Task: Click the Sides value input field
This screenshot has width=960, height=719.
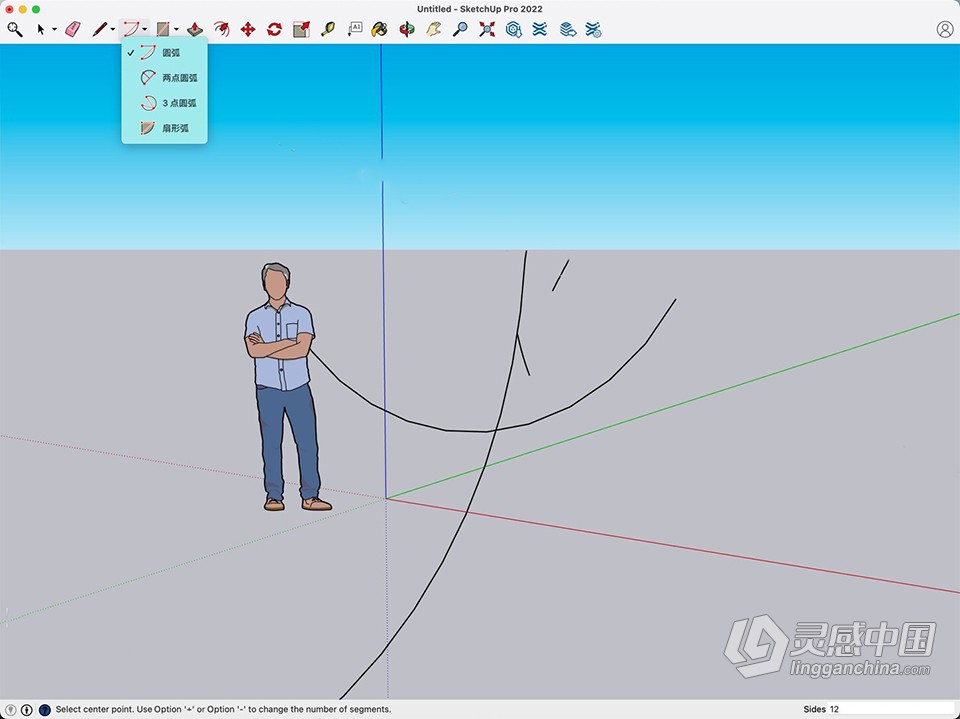Action: pos(891,709)
